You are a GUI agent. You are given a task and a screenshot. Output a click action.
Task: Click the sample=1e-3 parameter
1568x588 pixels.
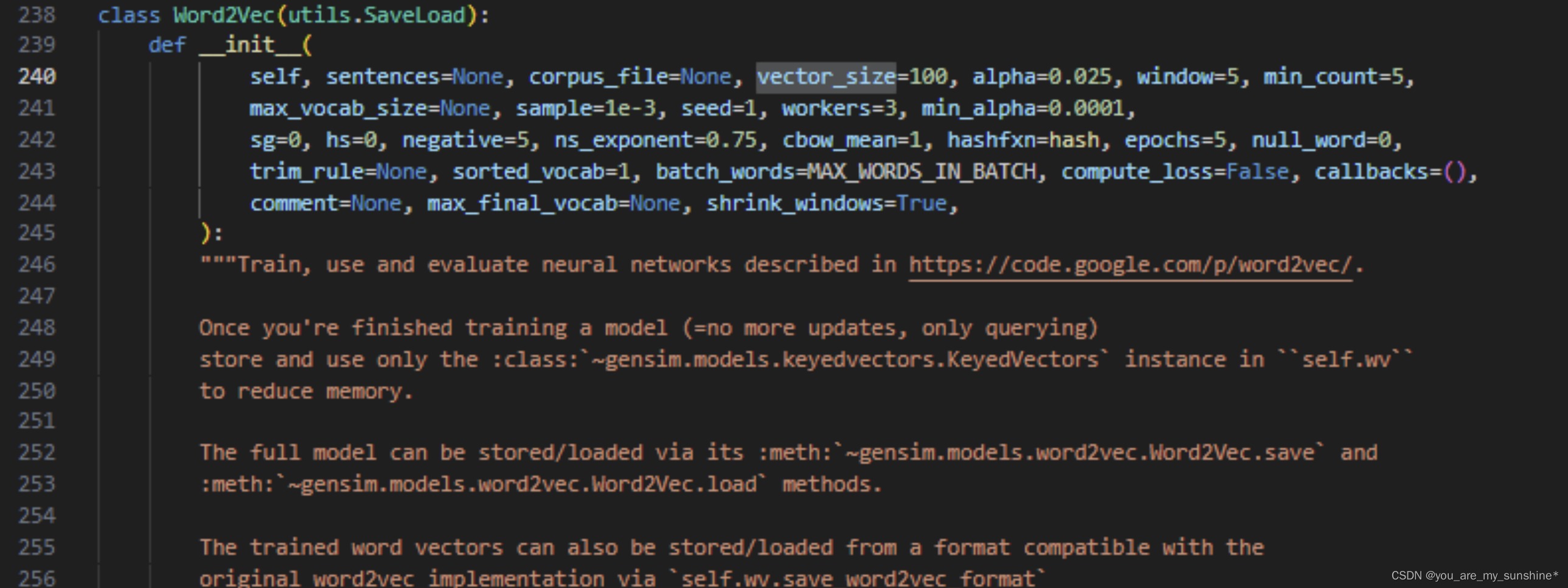coord(586,108)
